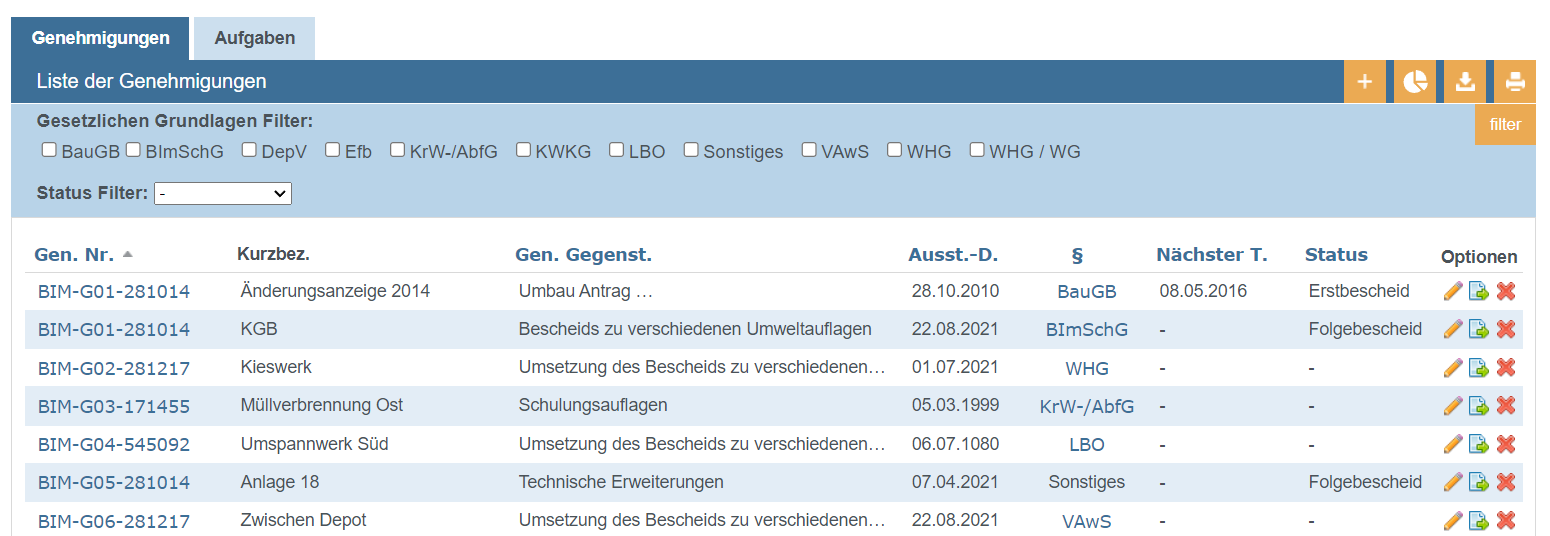
Task: Delete the Kieswerk entry
Action: pyautogui.click(x=1506, y=368)
